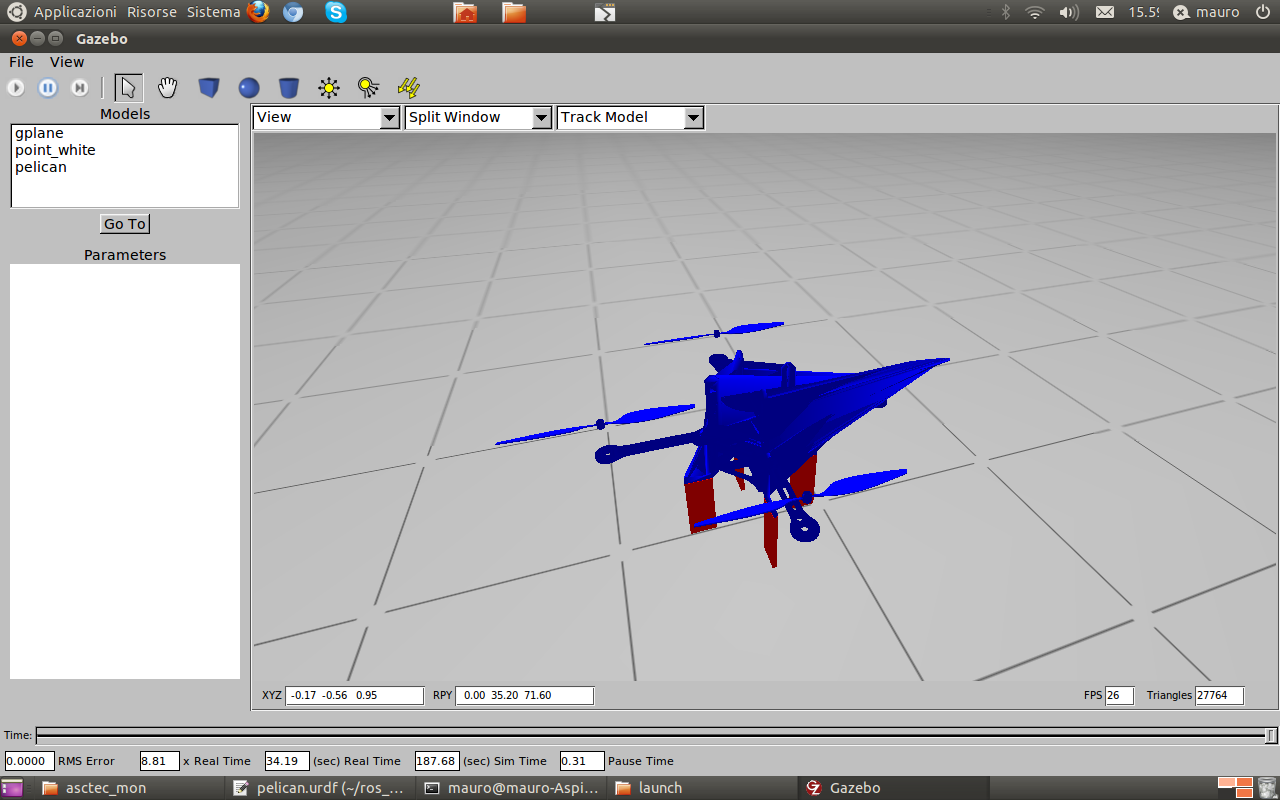The image size is (1280, 800).
Task: Select the hand manipulation tool
Action: tap(168, 88)
